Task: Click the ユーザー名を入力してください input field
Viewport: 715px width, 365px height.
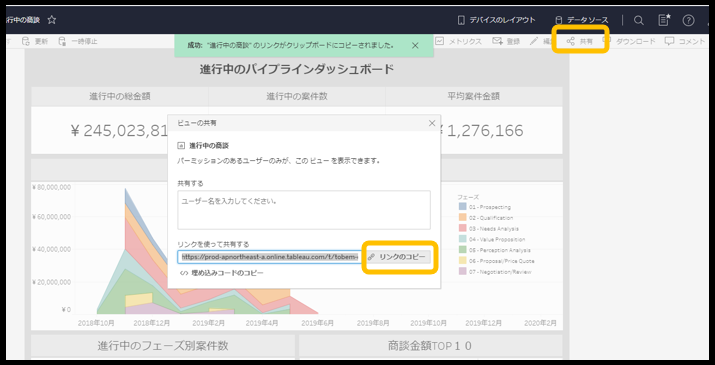Action: pos(304,210)
